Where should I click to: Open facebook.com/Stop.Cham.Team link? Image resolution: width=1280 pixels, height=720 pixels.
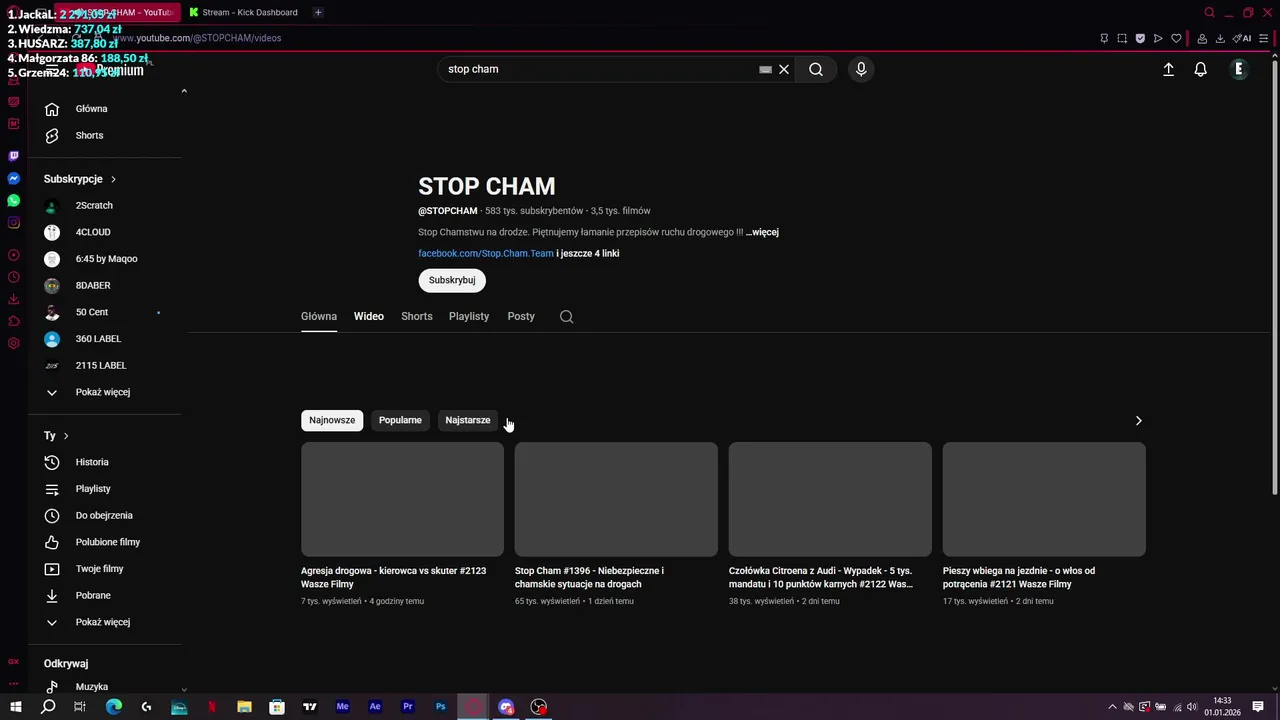click(486, 253)
